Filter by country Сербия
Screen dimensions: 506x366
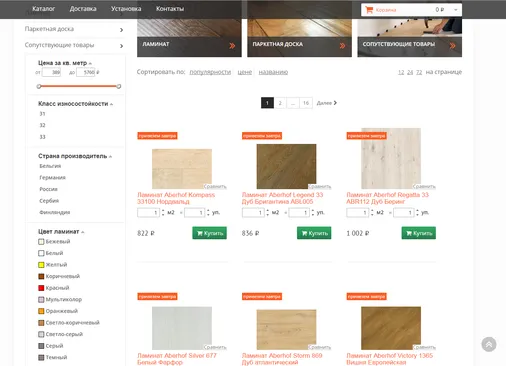pyautogui.click(x=49, y=201)
